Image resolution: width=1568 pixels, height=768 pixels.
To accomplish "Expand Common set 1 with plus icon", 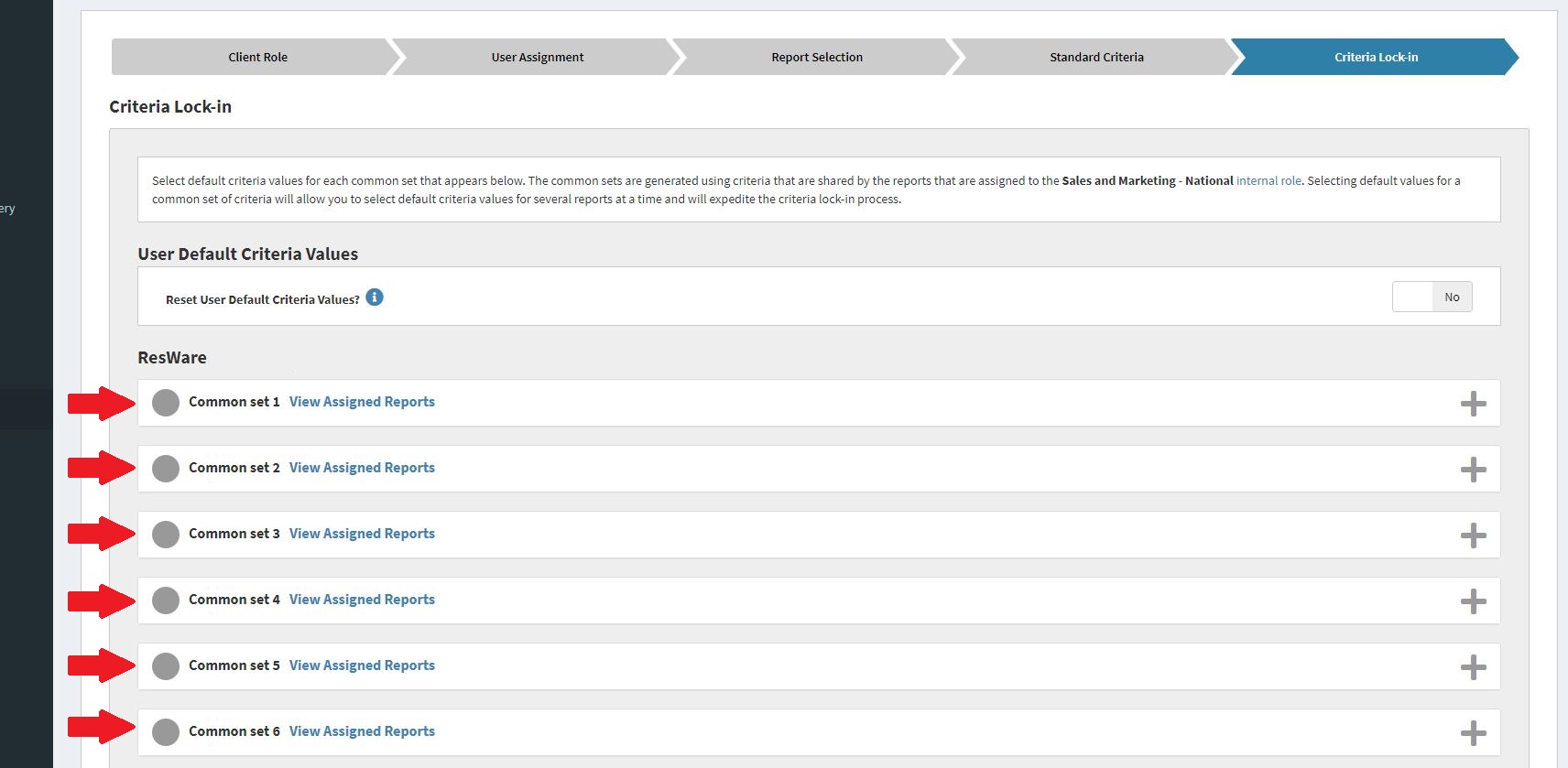I will [x=1473, y=404].
